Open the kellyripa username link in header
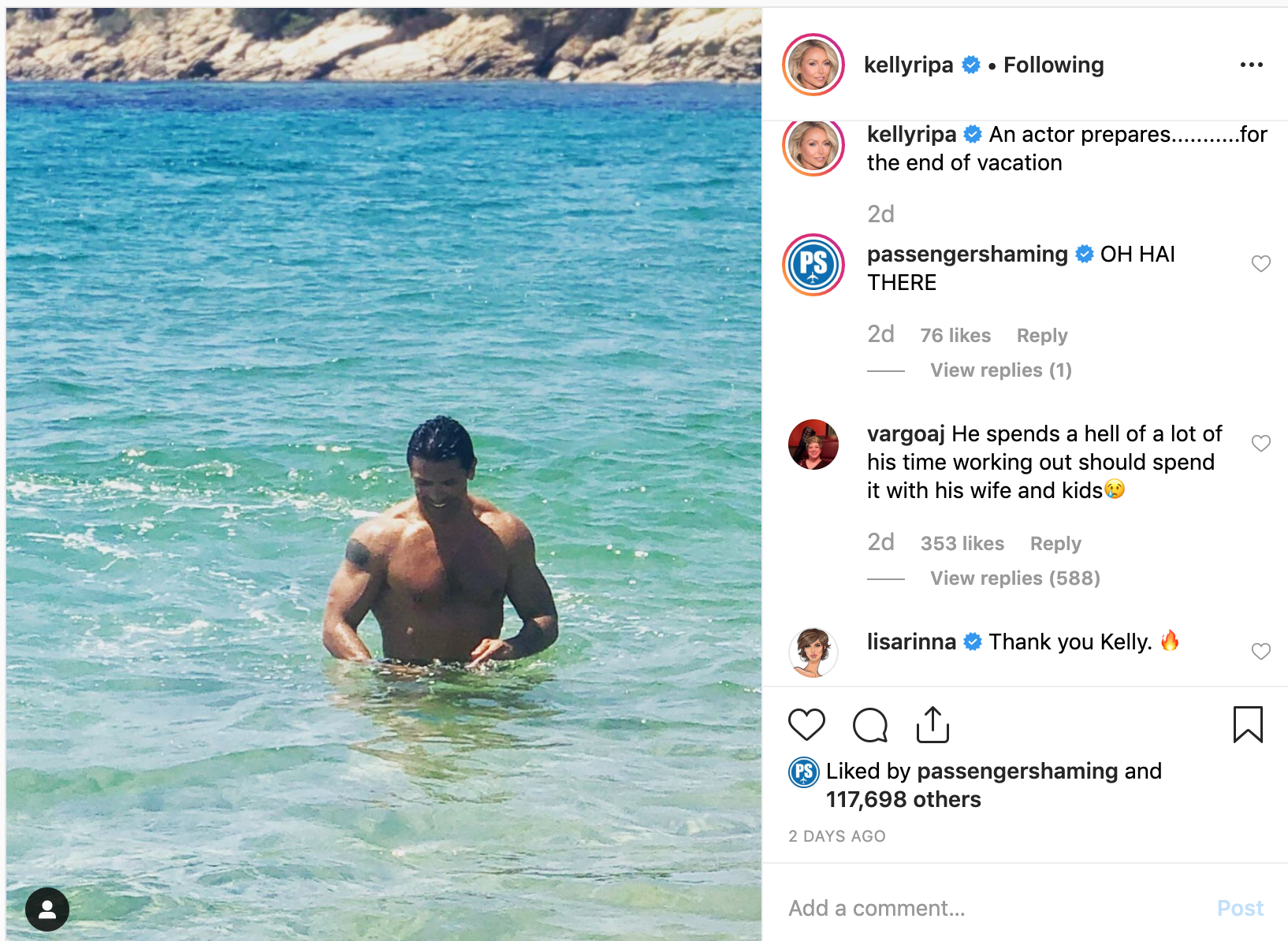Screen dimensions: 1288x941 [x=908, y=65]
